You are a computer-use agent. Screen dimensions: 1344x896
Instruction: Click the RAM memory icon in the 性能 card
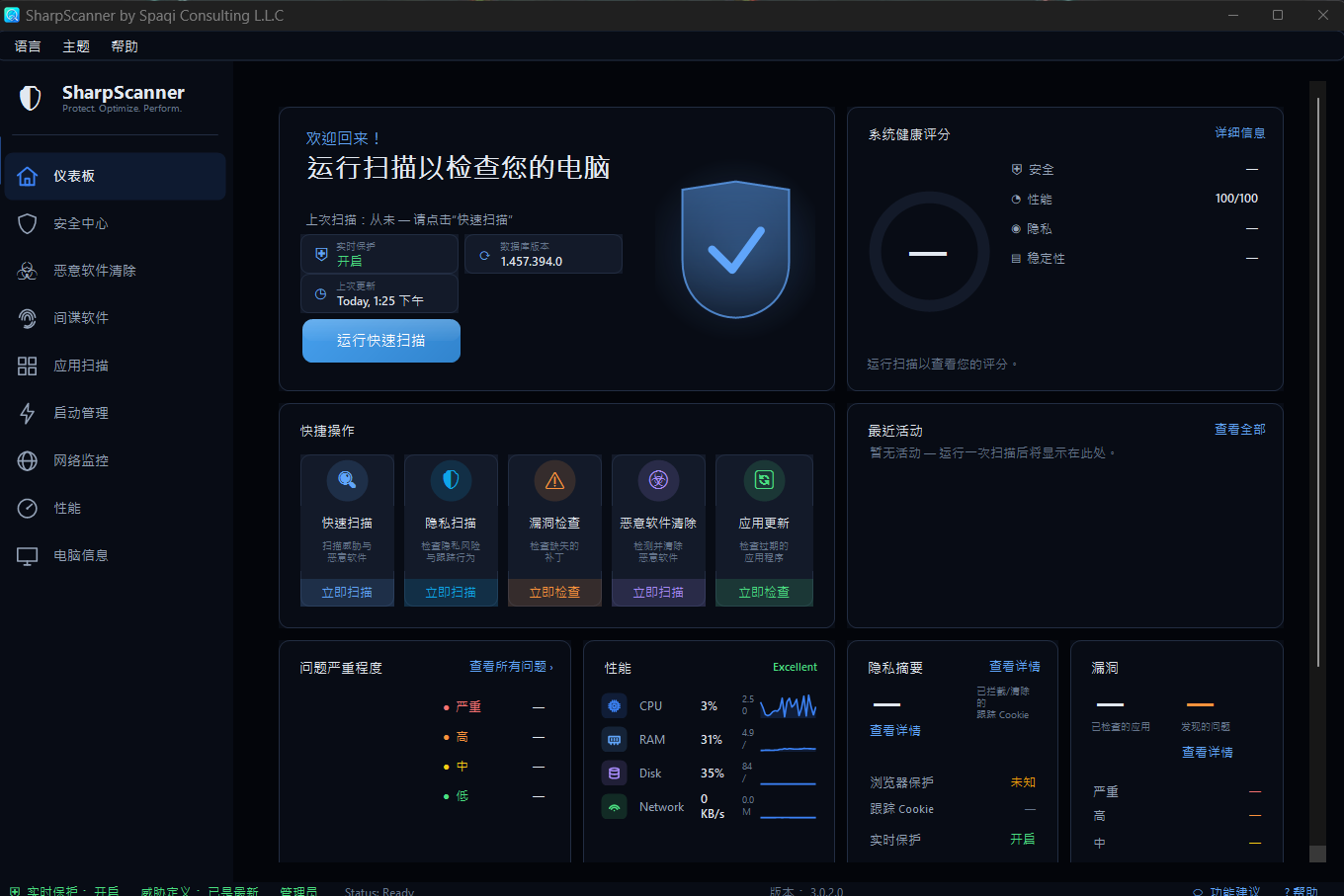click(614, 740)
